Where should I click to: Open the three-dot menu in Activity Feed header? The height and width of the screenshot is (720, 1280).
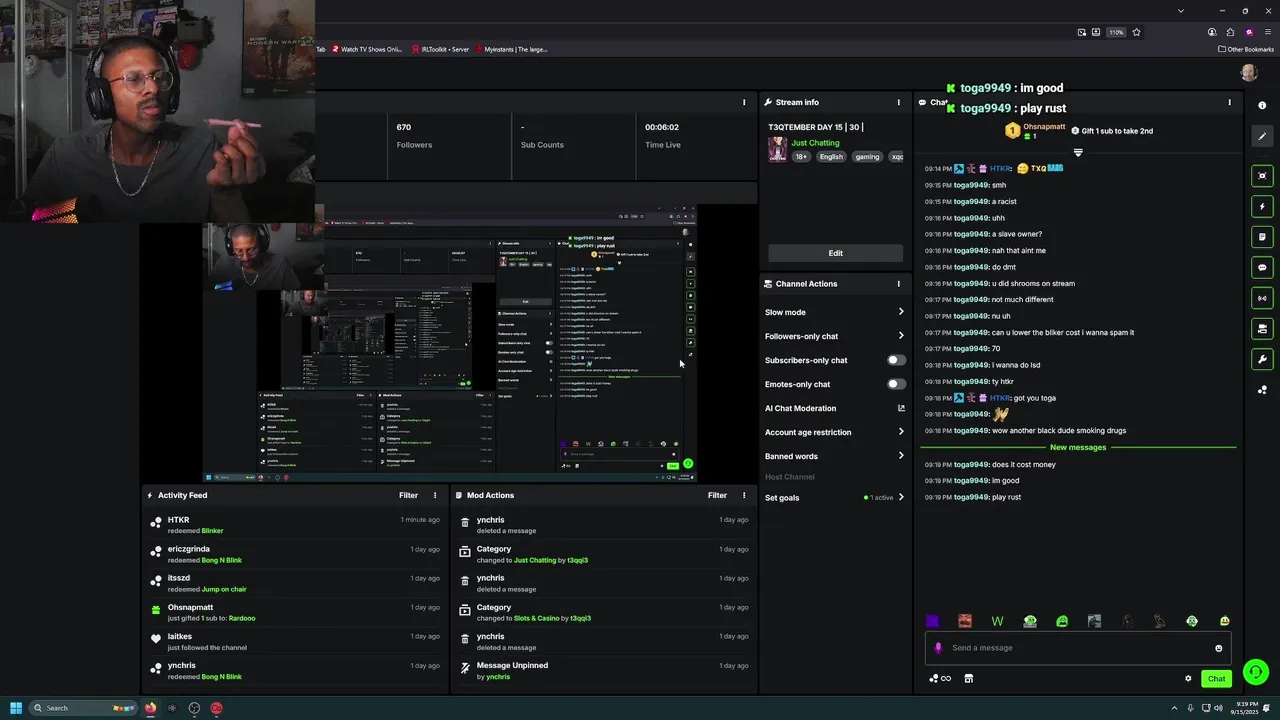[x=434, y=495]
